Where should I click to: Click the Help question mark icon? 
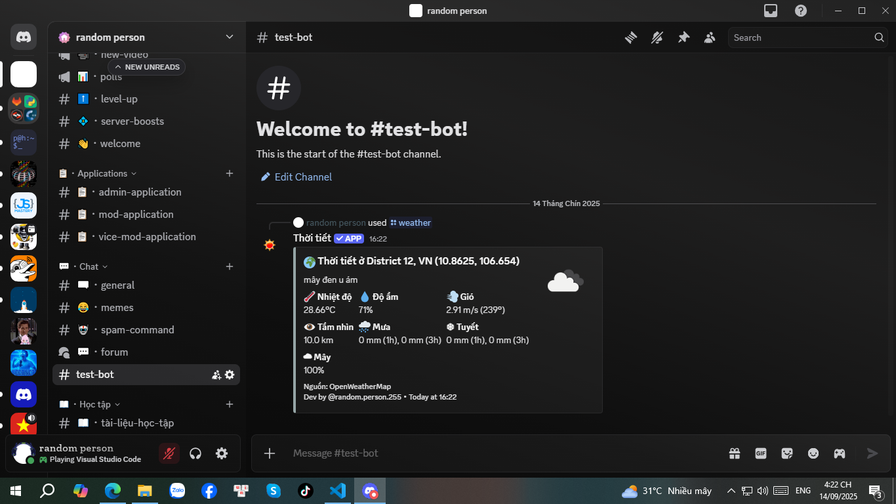pyautogui.click(x=800, y=11)
